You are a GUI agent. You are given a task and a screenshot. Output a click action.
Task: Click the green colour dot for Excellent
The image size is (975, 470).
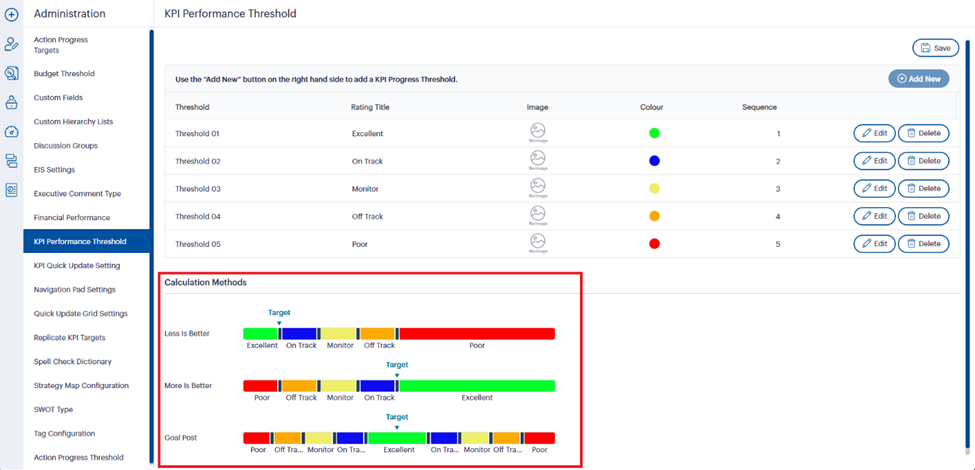point(654,133)
